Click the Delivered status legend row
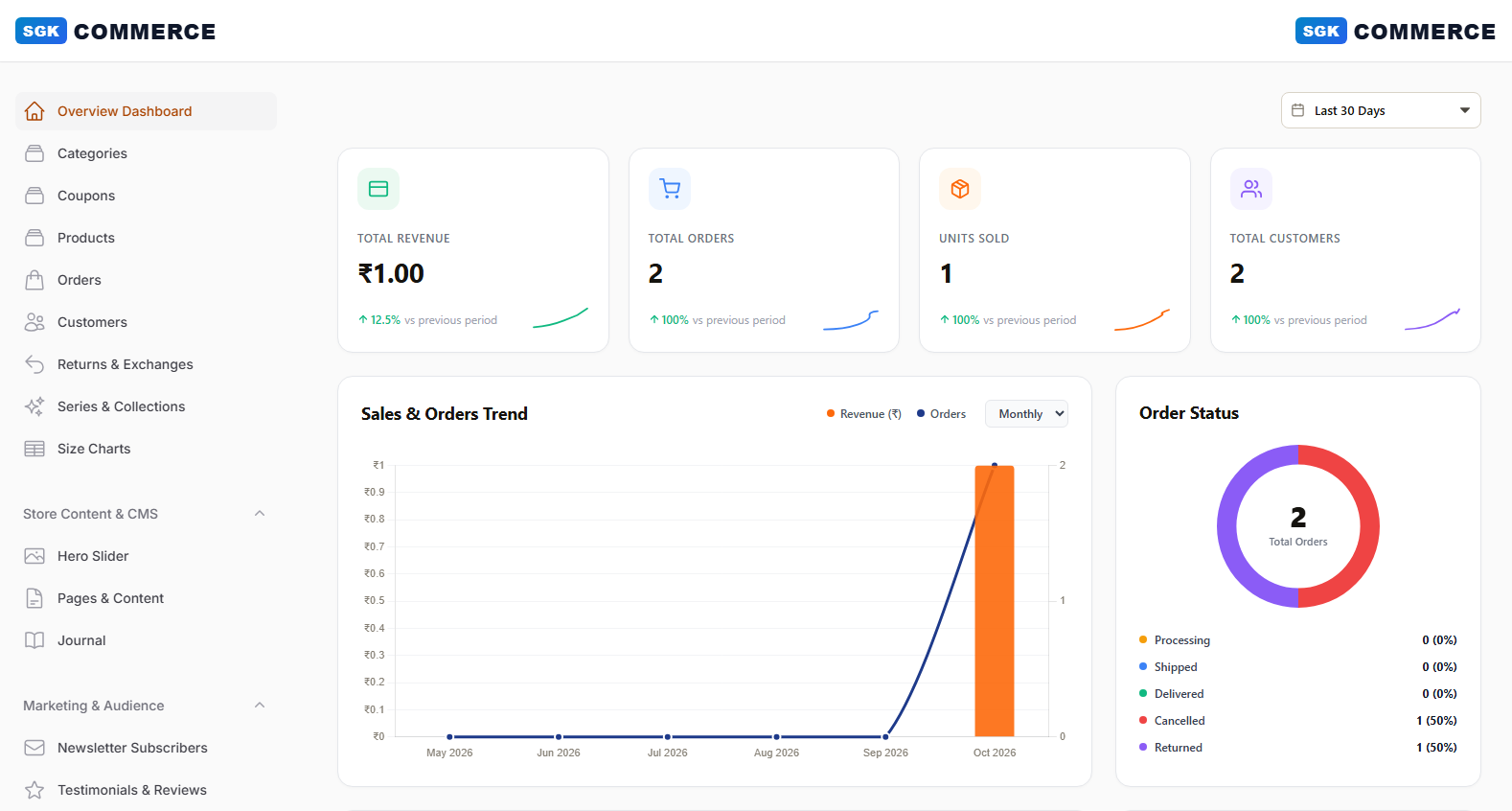The image size is (1512, 811). [1298, 694]
